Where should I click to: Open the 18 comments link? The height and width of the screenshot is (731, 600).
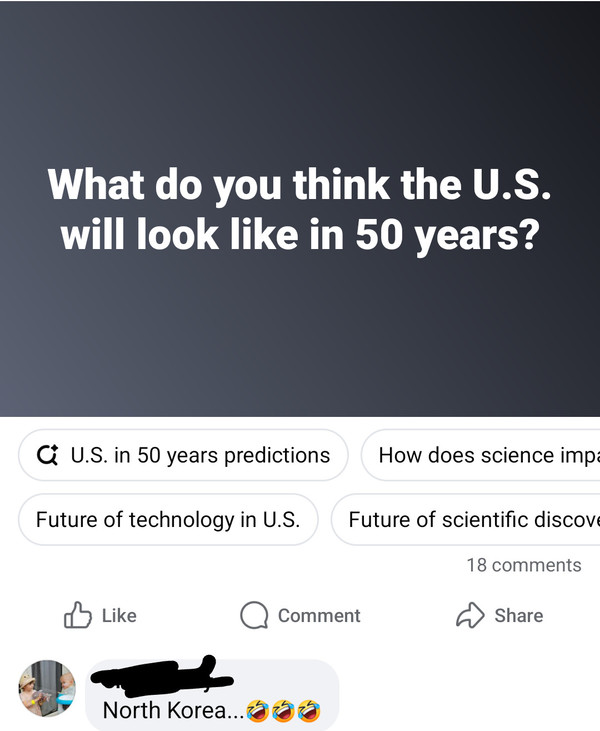tap(524, 565)
